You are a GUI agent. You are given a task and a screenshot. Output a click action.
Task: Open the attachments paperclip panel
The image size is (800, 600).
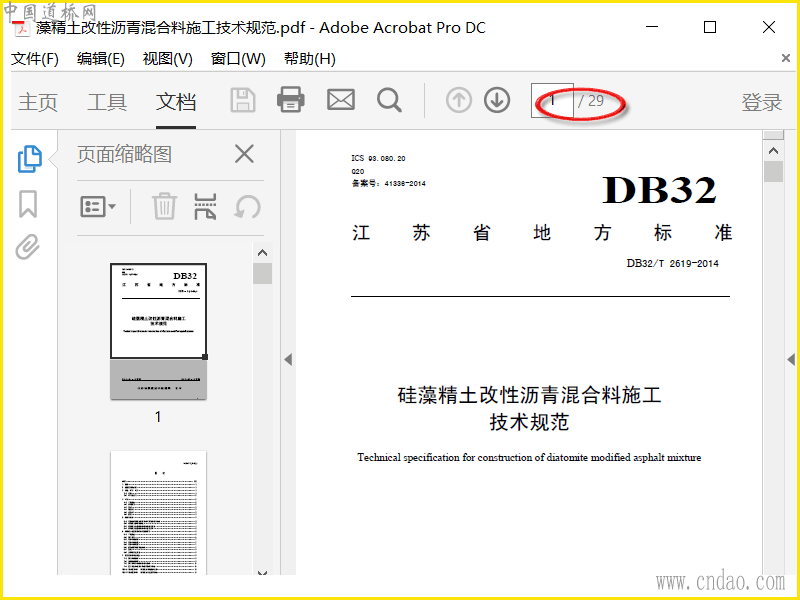tap(28, 247)
